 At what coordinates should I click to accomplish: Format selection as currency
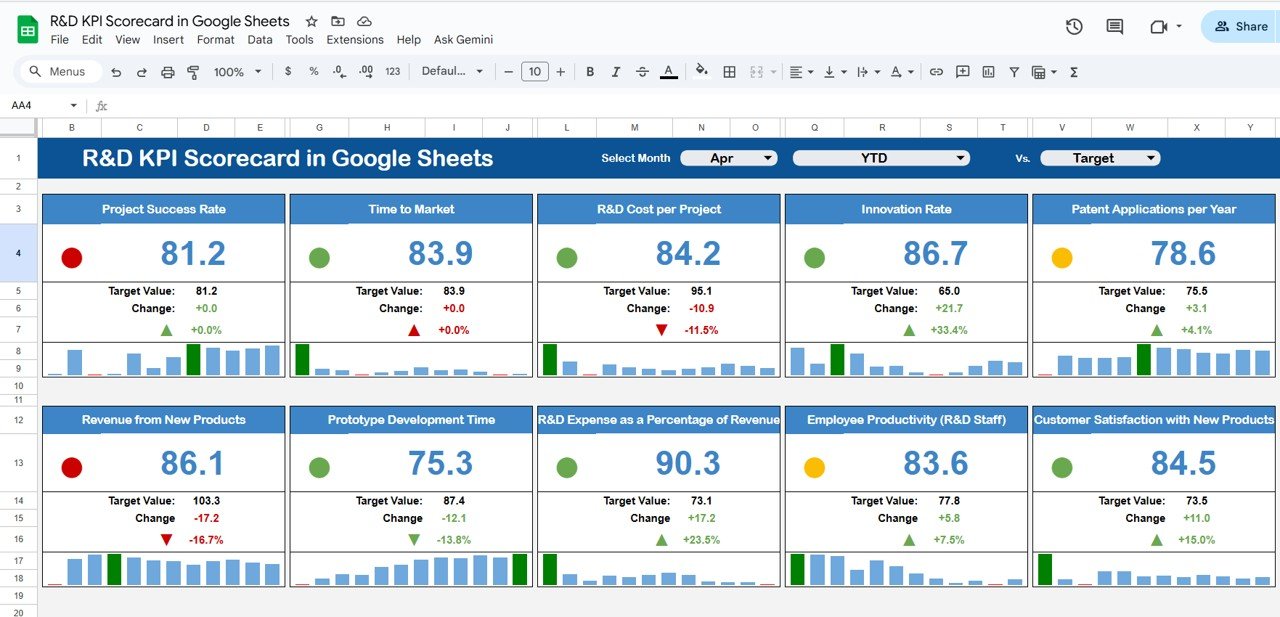(x=288, y=71)
